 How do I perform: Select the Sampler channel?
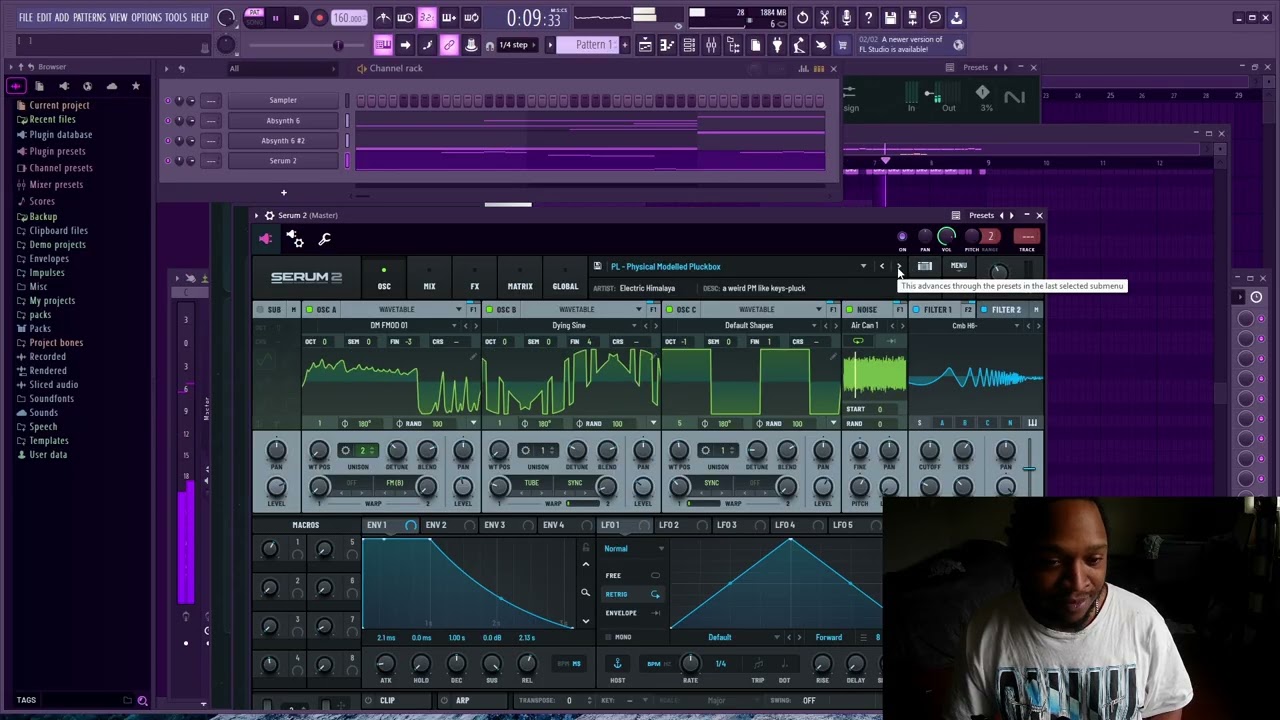click(x=283, y=100)
